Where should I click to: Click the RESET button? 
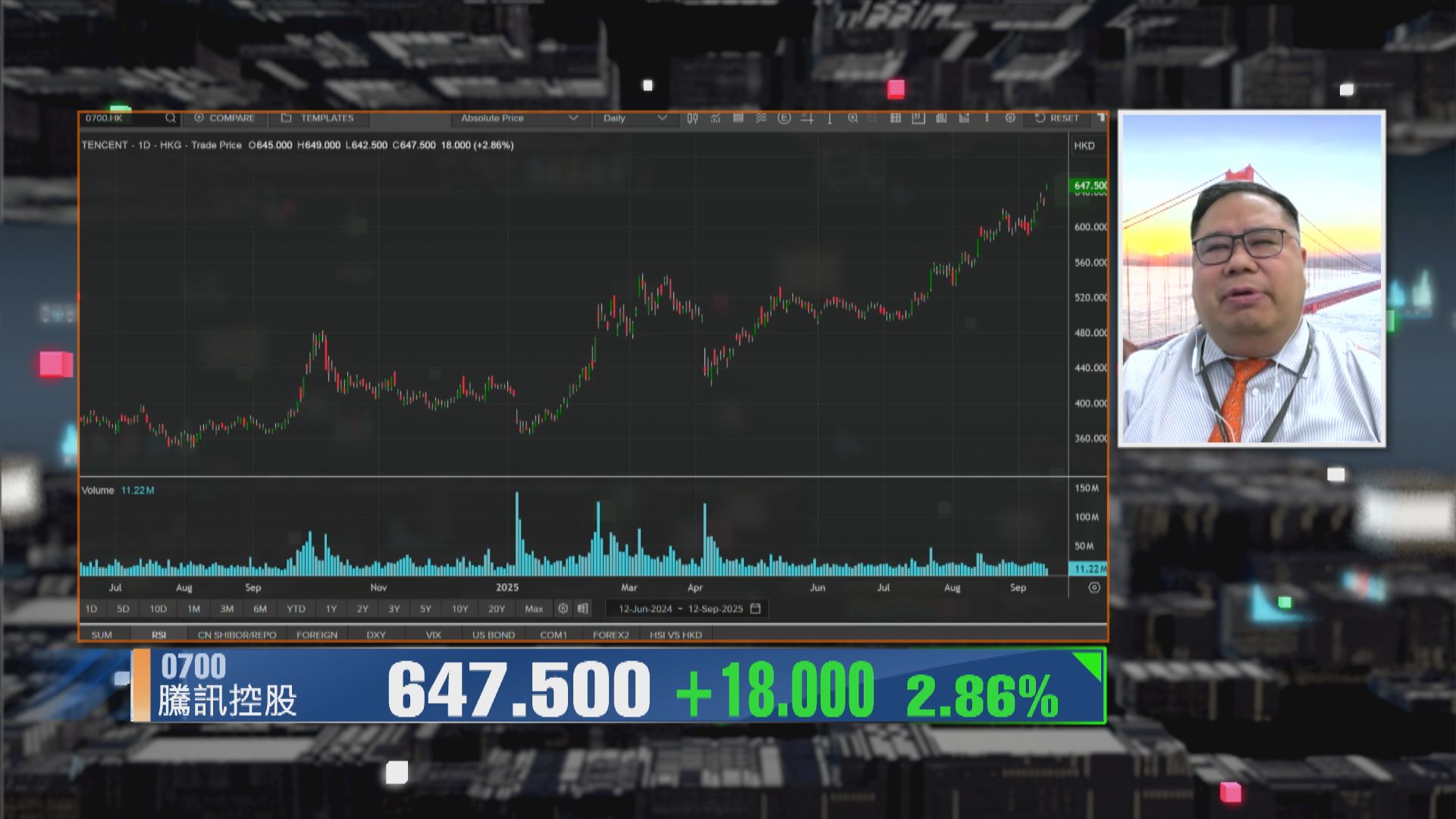(1057, 118)
